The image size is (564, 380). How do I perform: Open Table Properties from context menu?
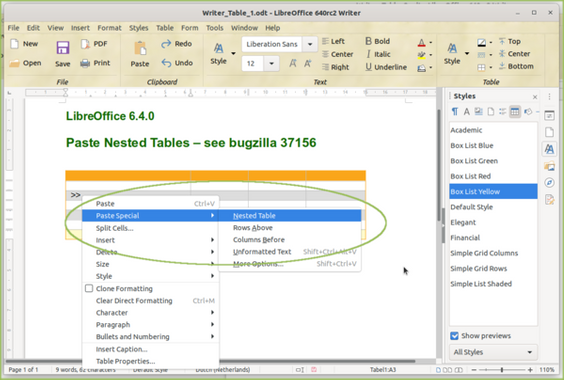pos(150,361)
